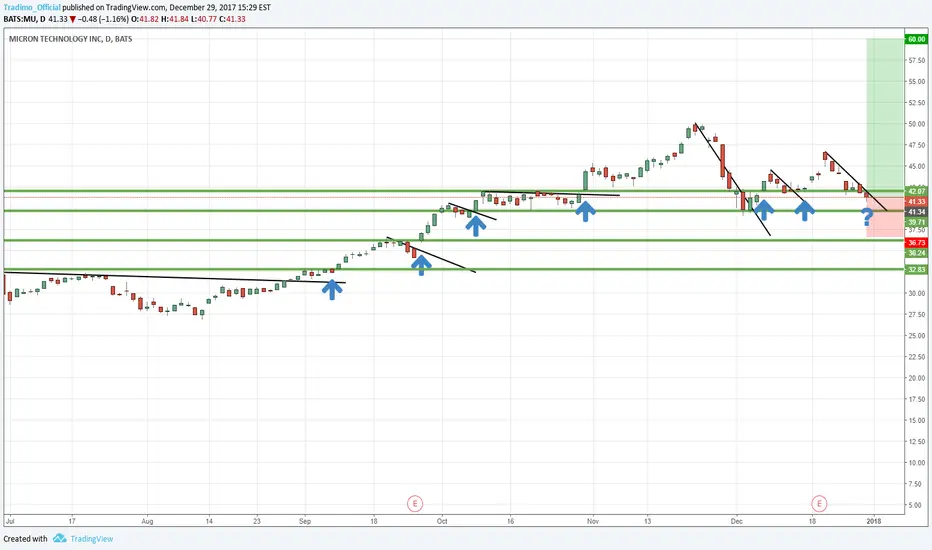Click the green 42.07 price level label
Image resolution: width=932 pixels, height=550 pixels.
click(916, 191)
